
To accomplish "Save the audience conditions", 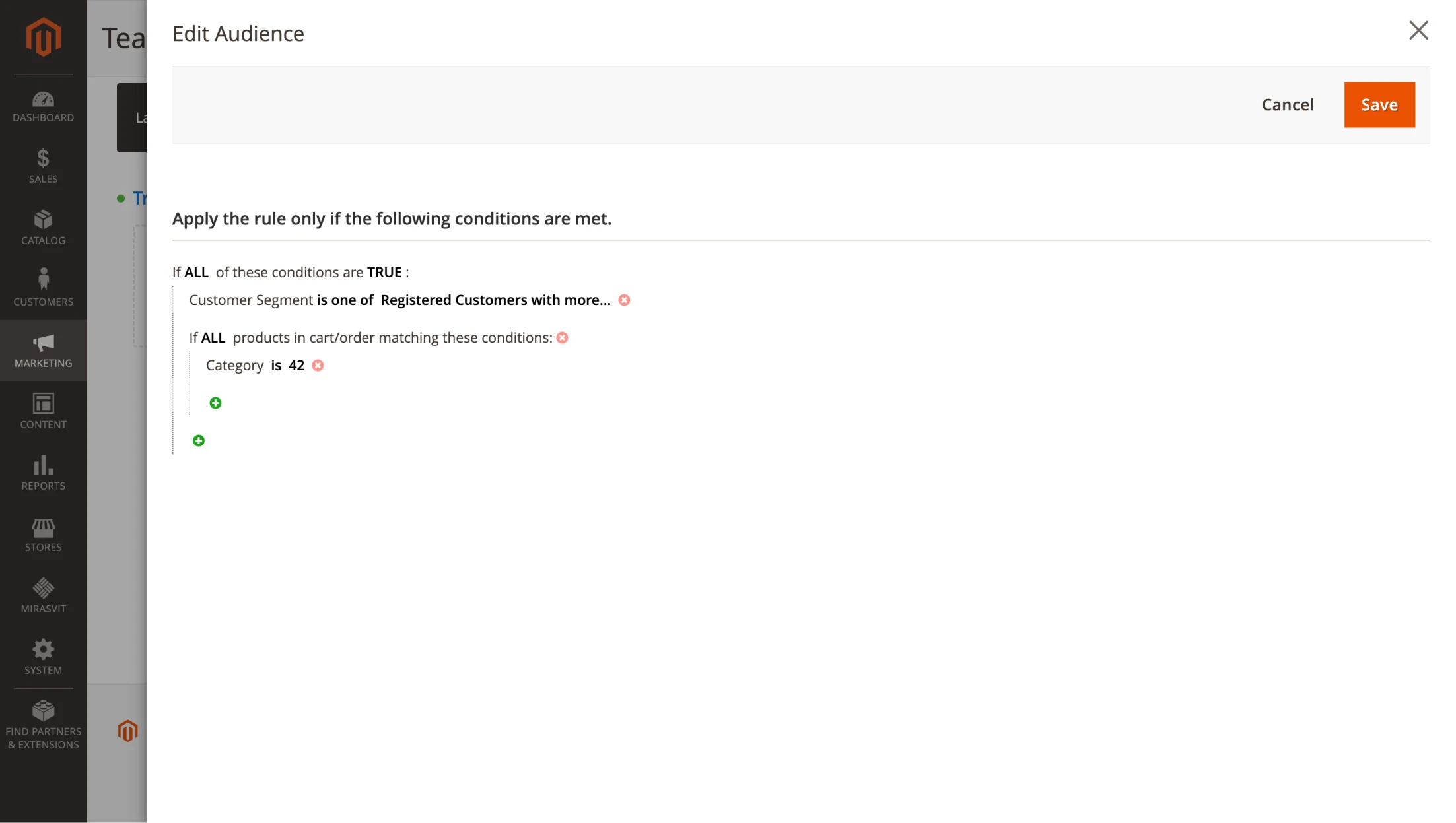I will tap(1379, 105).
